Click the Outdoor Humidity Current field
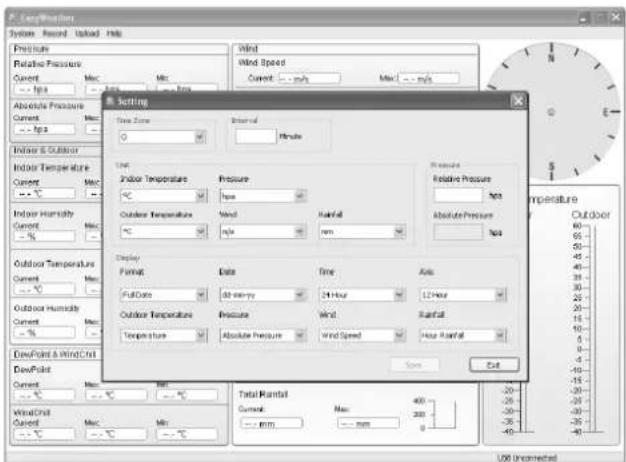Viewport: 626px width, 462px height. click(44, 333)
